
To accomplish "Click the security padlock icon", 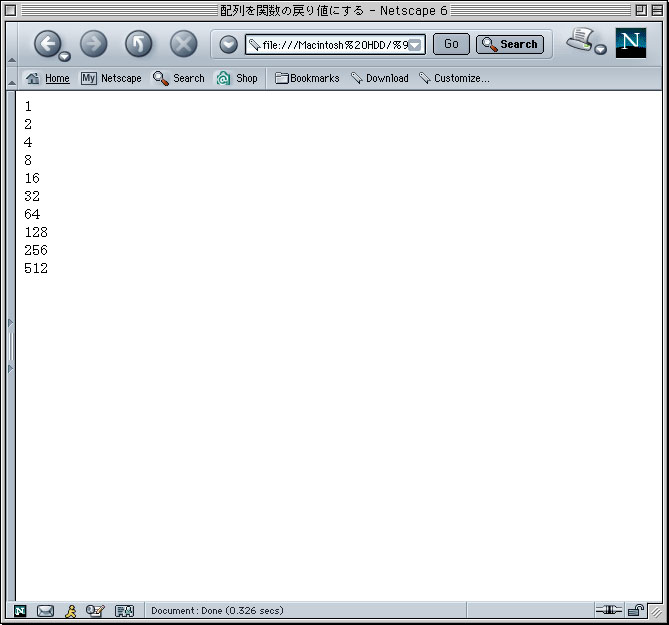I will (635, 610).
